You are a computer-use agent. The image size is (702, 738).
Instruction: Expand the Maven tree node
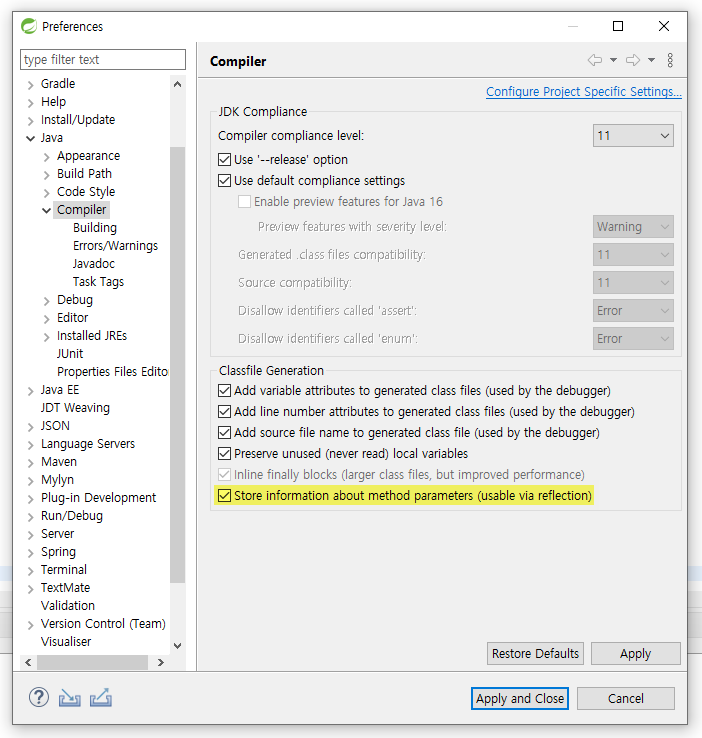point(31,463)
